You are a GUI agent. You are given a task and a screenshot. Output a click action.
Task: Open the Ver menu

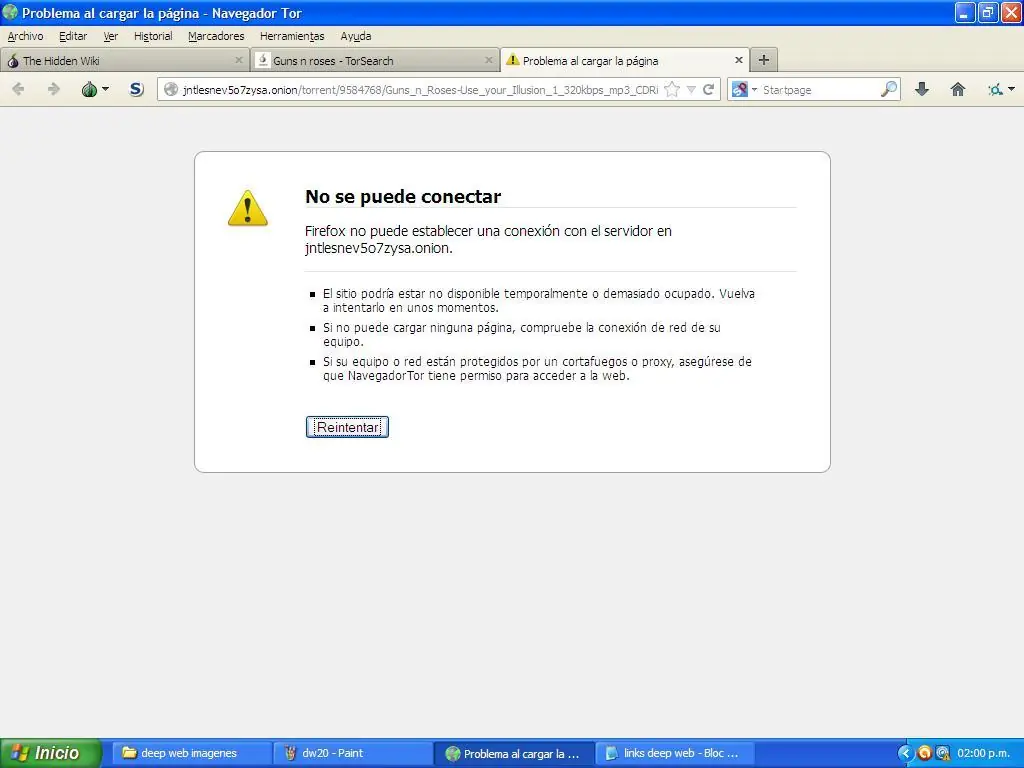110,36
